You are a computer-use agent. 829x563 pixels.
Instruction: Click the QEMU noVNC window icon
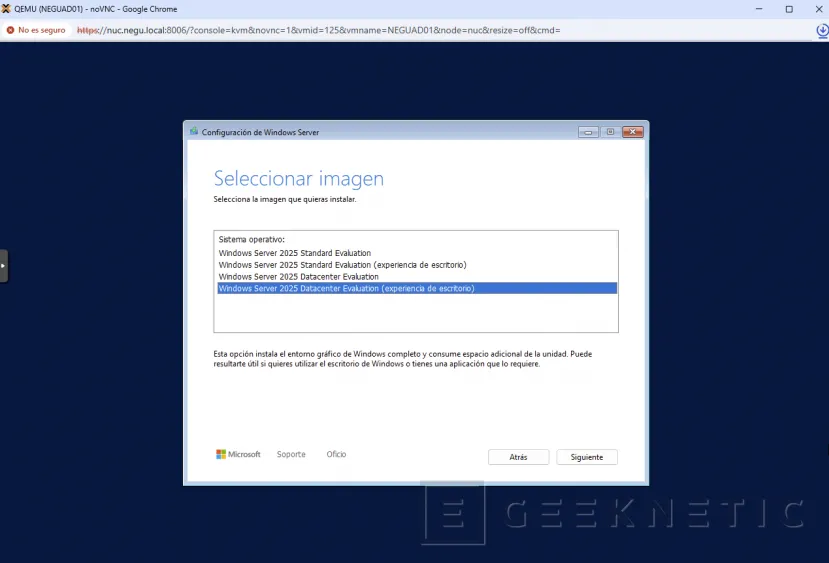[6, 9]
